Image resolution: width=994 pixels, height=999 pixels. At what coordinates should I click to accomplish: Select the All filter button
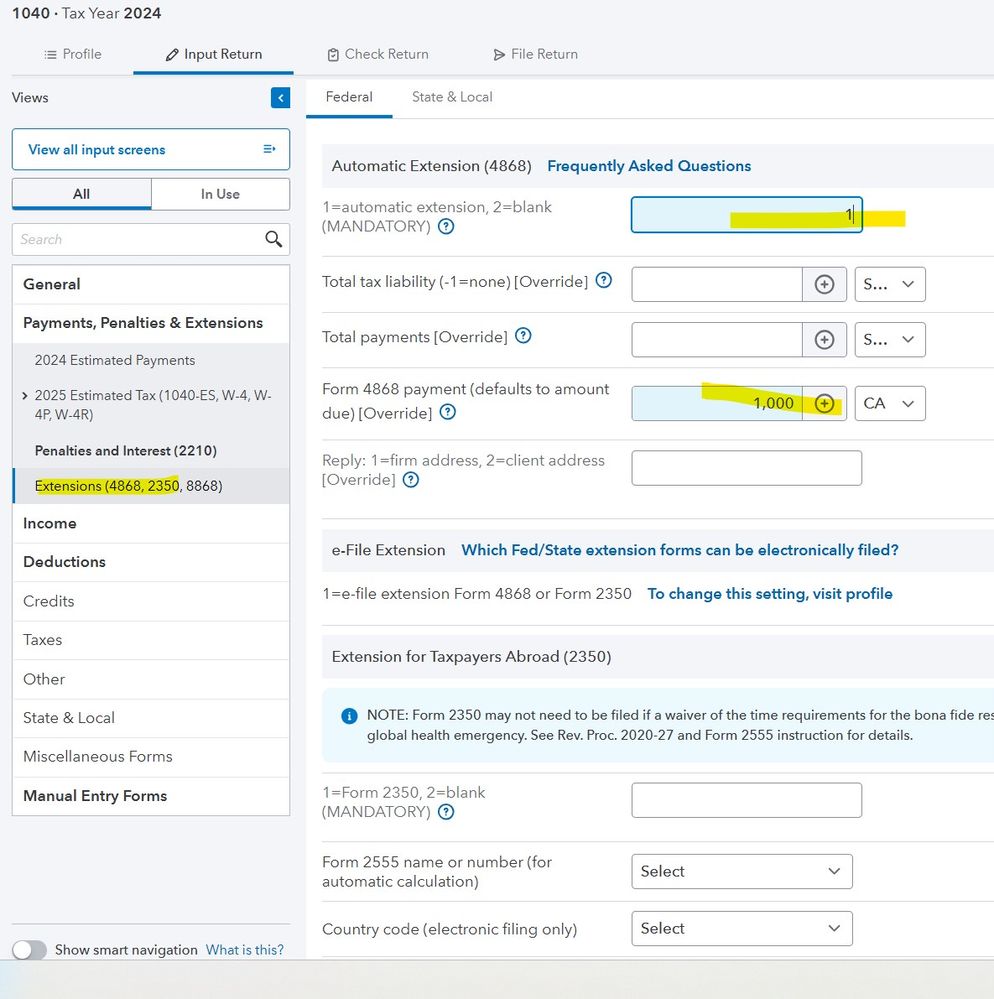coord(82,194)
